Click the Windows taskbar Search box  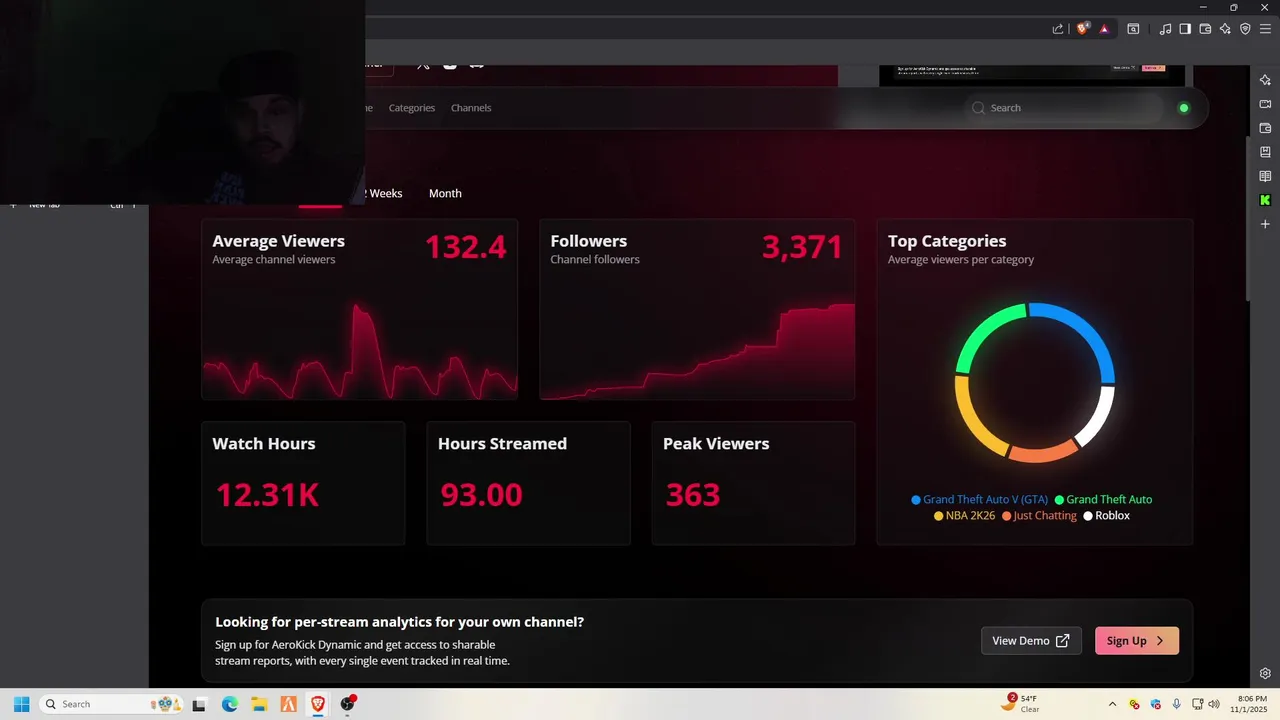point(111,704)
